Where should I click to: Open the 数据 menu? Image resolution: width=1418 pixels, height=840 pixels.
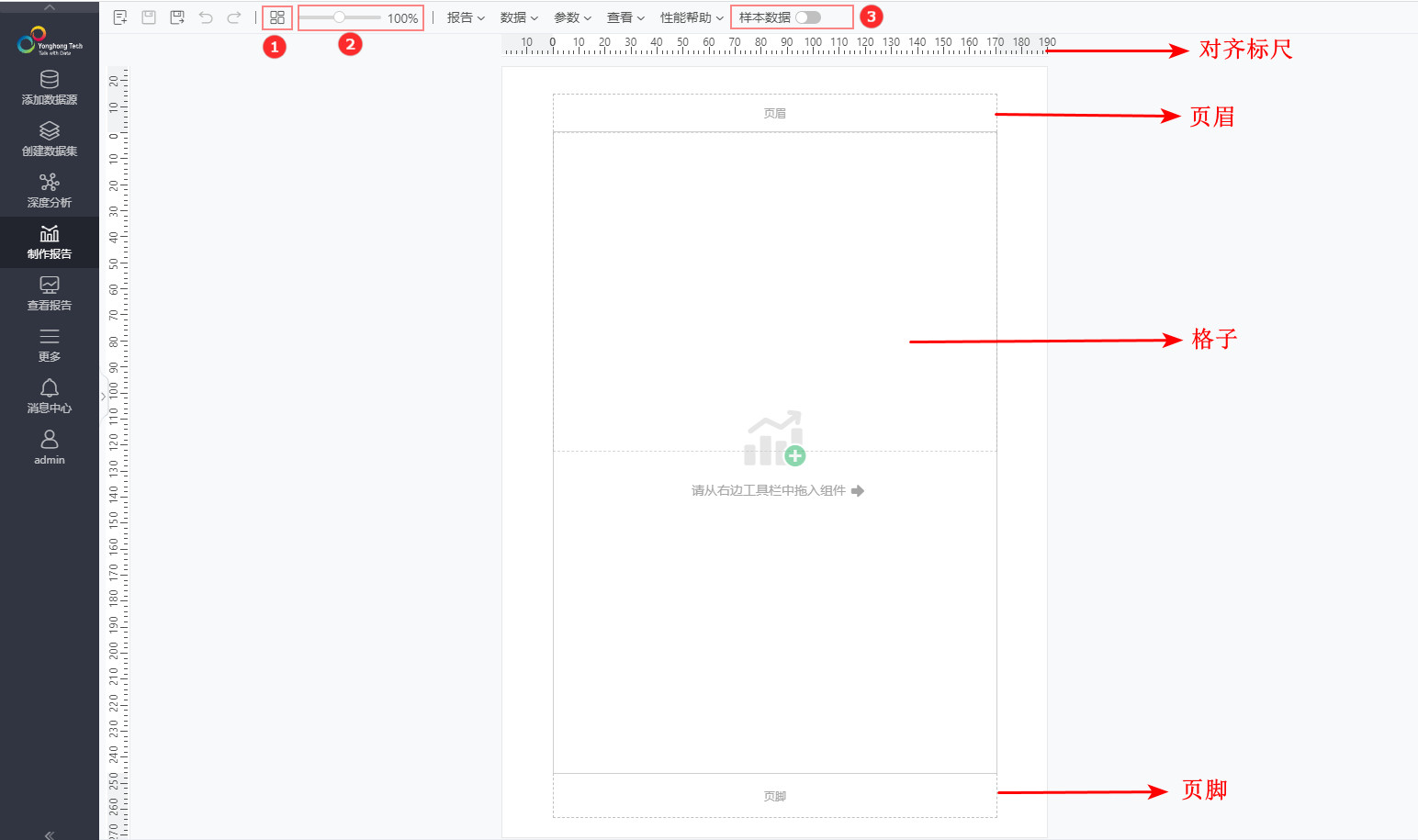[x=519, y=17]
